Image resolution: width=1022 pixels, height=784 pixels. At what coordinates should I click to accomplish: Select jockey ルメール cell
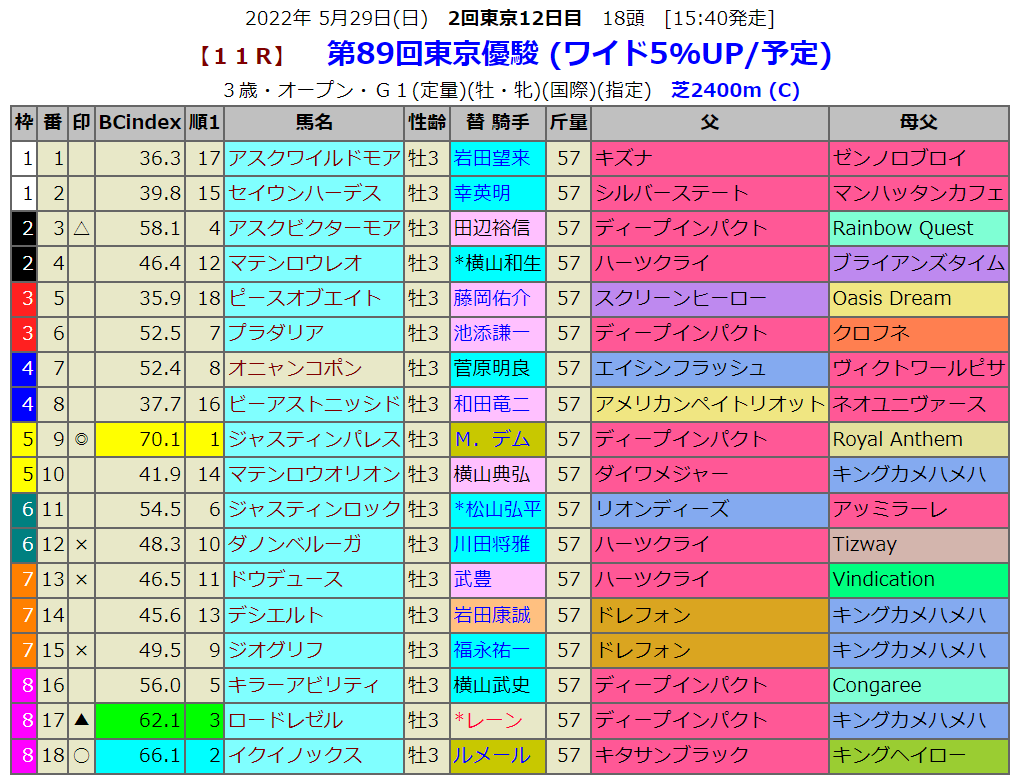491,755
